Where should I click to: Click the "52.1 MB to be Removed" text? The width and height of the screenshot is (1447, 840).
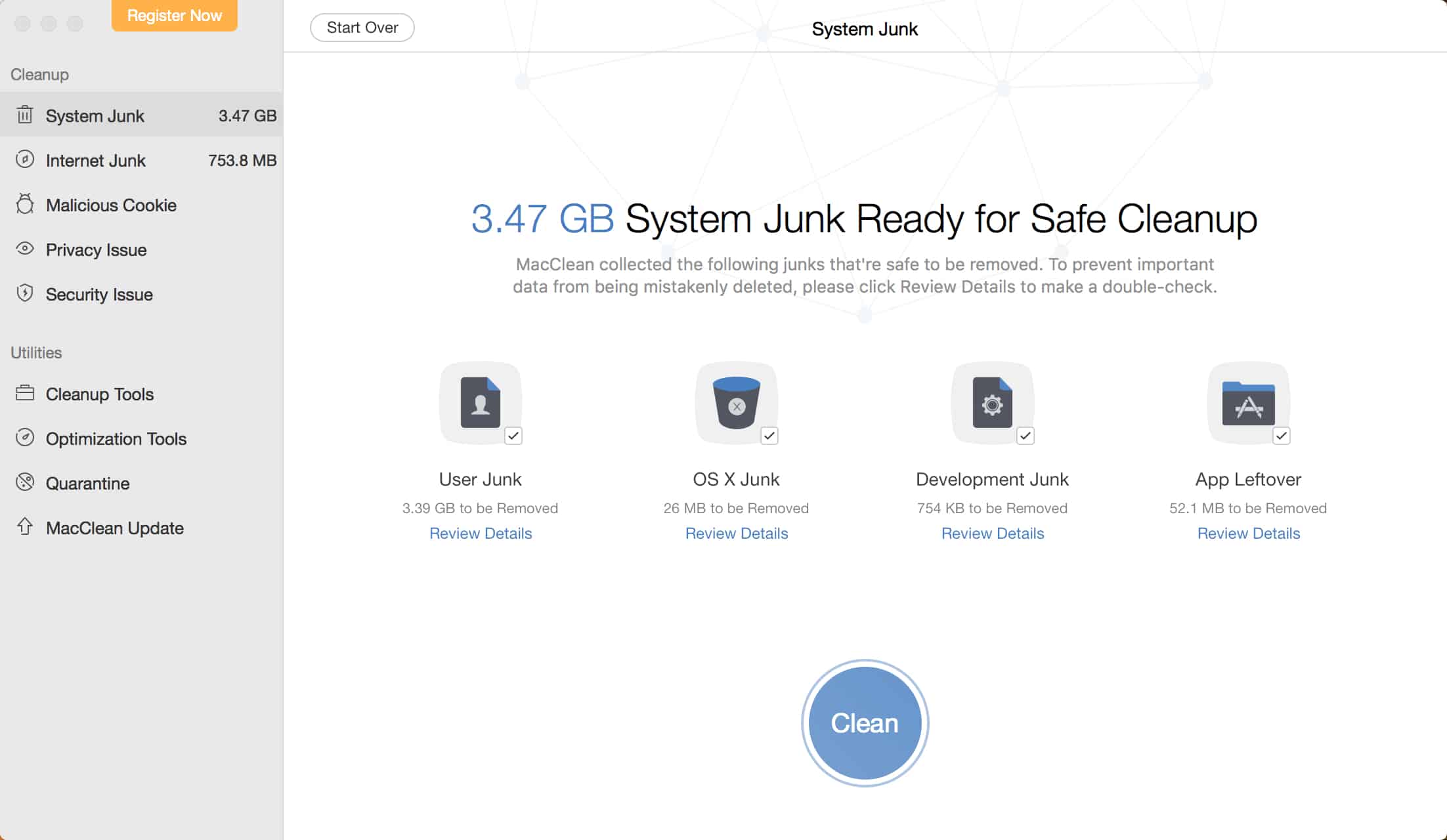pyautogui.click(x=1249, y=508)
